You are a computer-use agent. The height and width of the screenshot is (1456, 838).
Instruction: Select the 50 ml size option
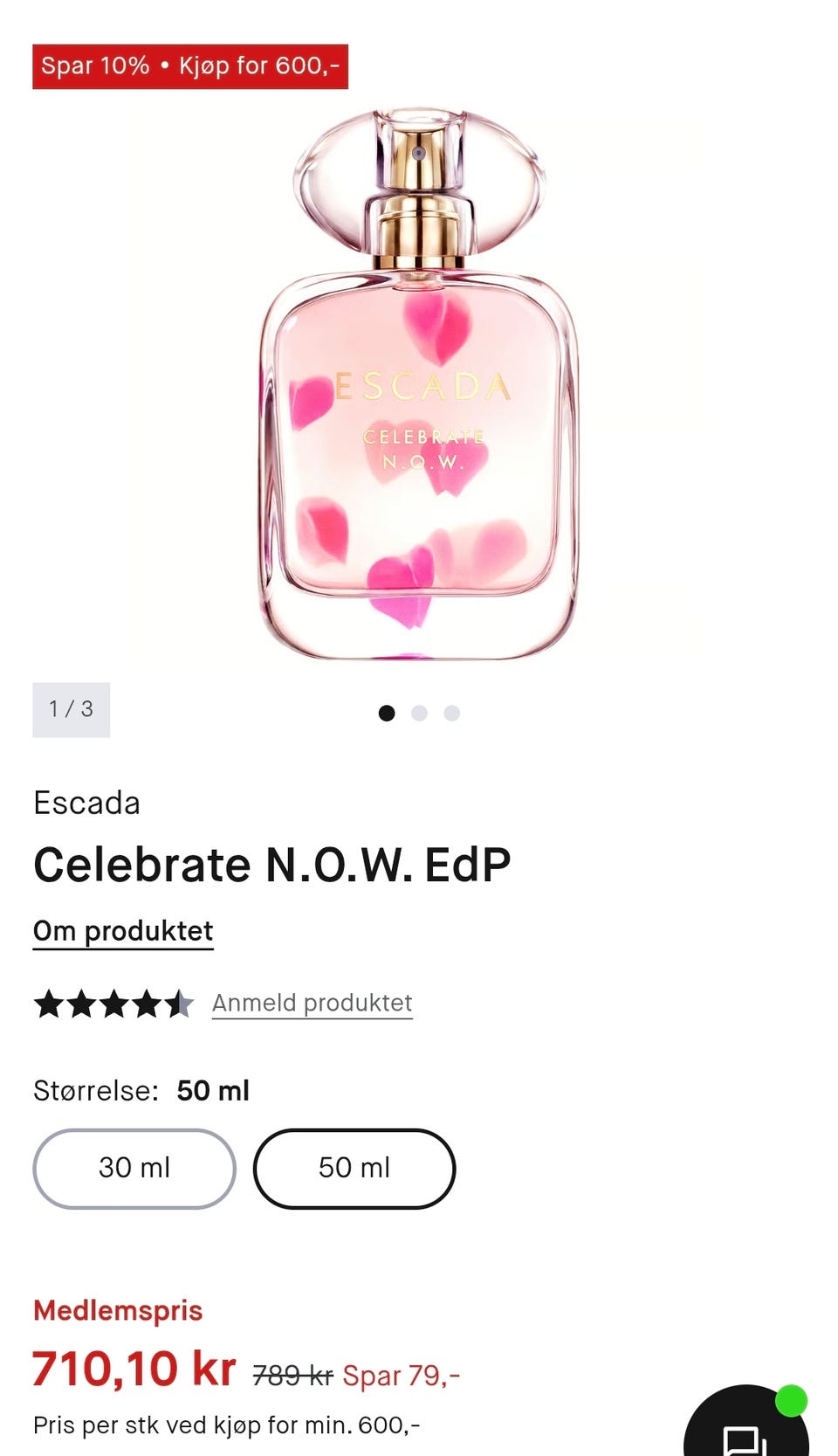click(354, 1168)
